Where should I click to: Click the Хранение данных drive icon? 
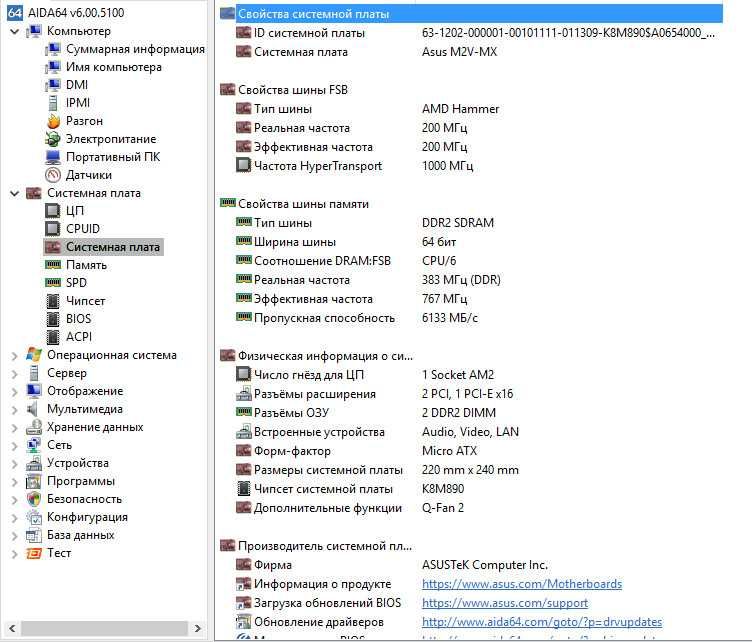[34, 427]
